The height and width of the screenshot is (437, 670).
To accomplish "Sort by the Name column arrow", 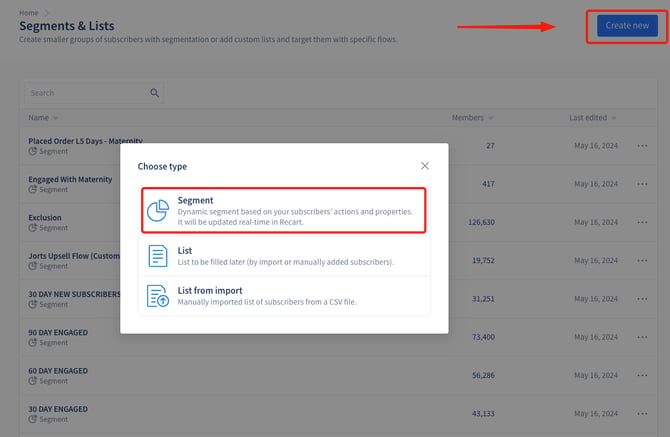I will tap(56, 118).
